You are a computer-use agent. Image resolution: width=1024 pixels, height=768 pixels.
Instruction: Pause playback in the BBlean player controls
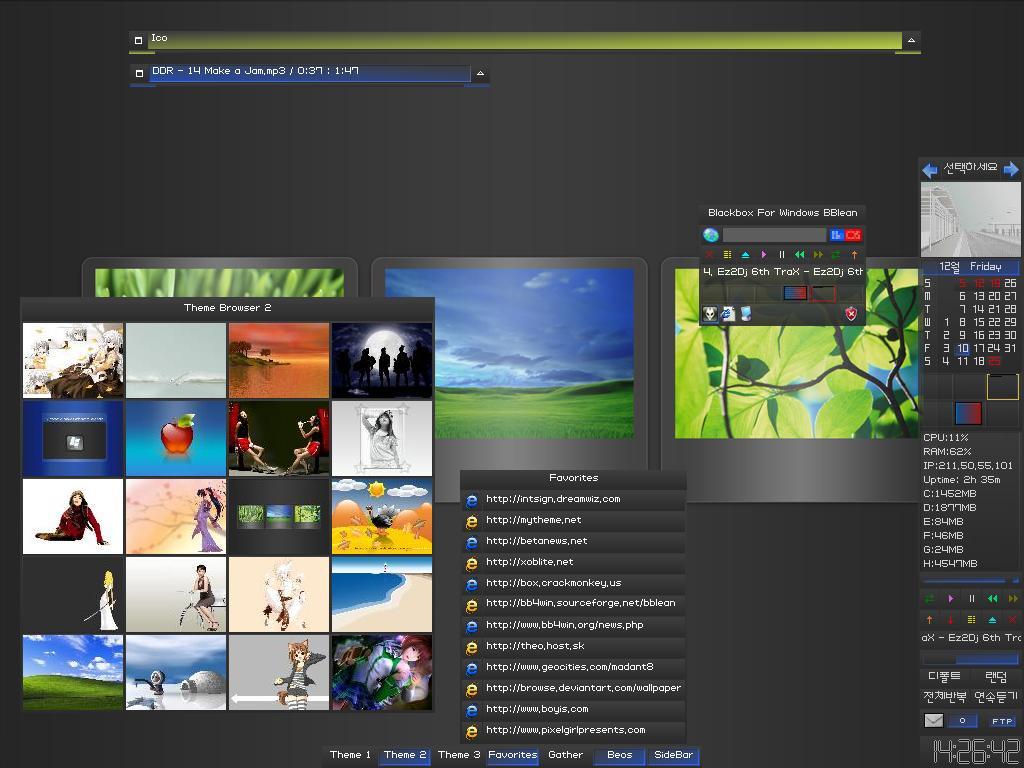pyautogui.click(x=781, y=255)
